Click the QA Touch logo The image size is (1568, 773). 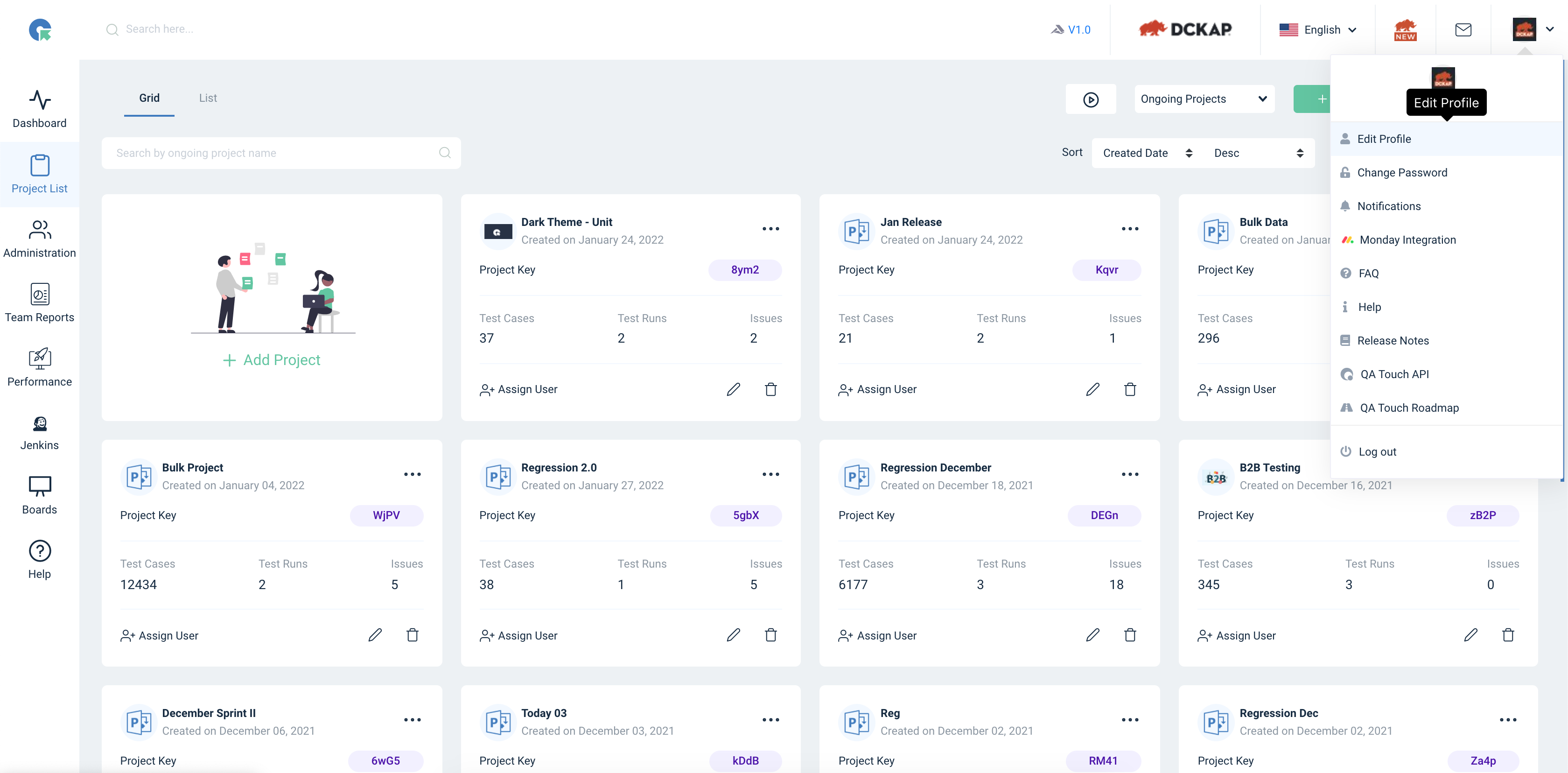pos(40,30)
